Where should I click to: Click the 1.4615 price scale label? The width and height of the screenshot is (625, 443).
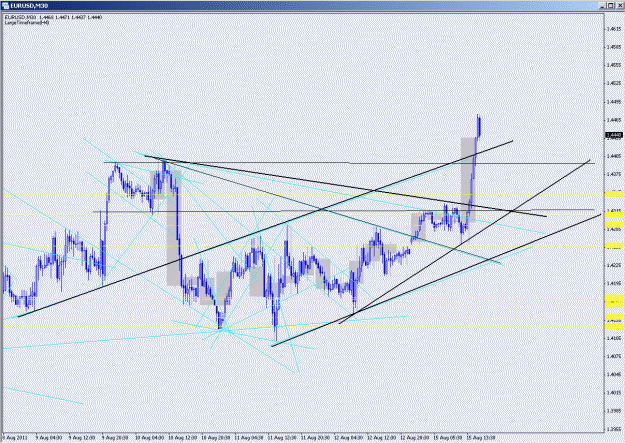[614, 29]
